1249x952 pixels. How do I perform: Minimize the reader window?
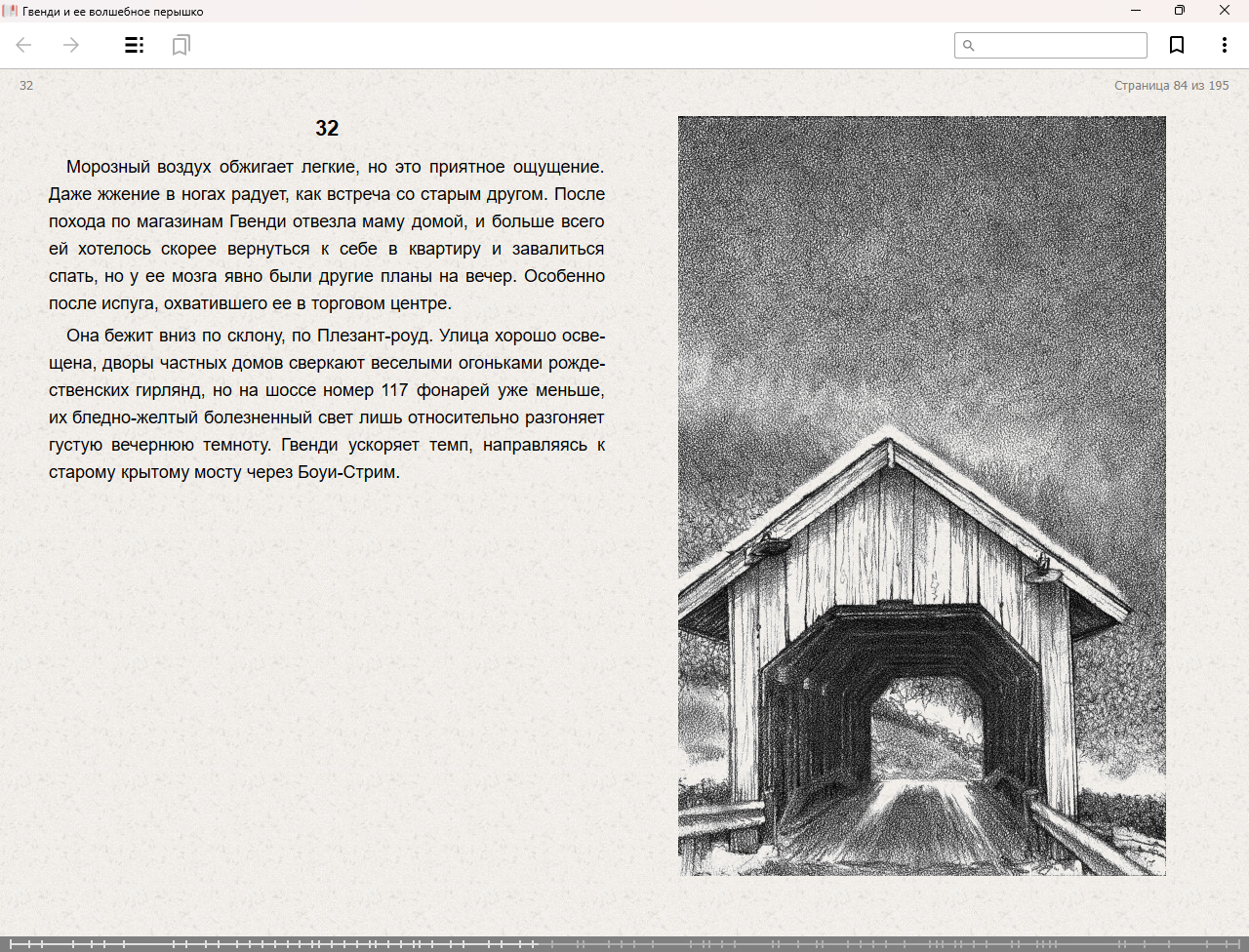tap(1135, 11)
